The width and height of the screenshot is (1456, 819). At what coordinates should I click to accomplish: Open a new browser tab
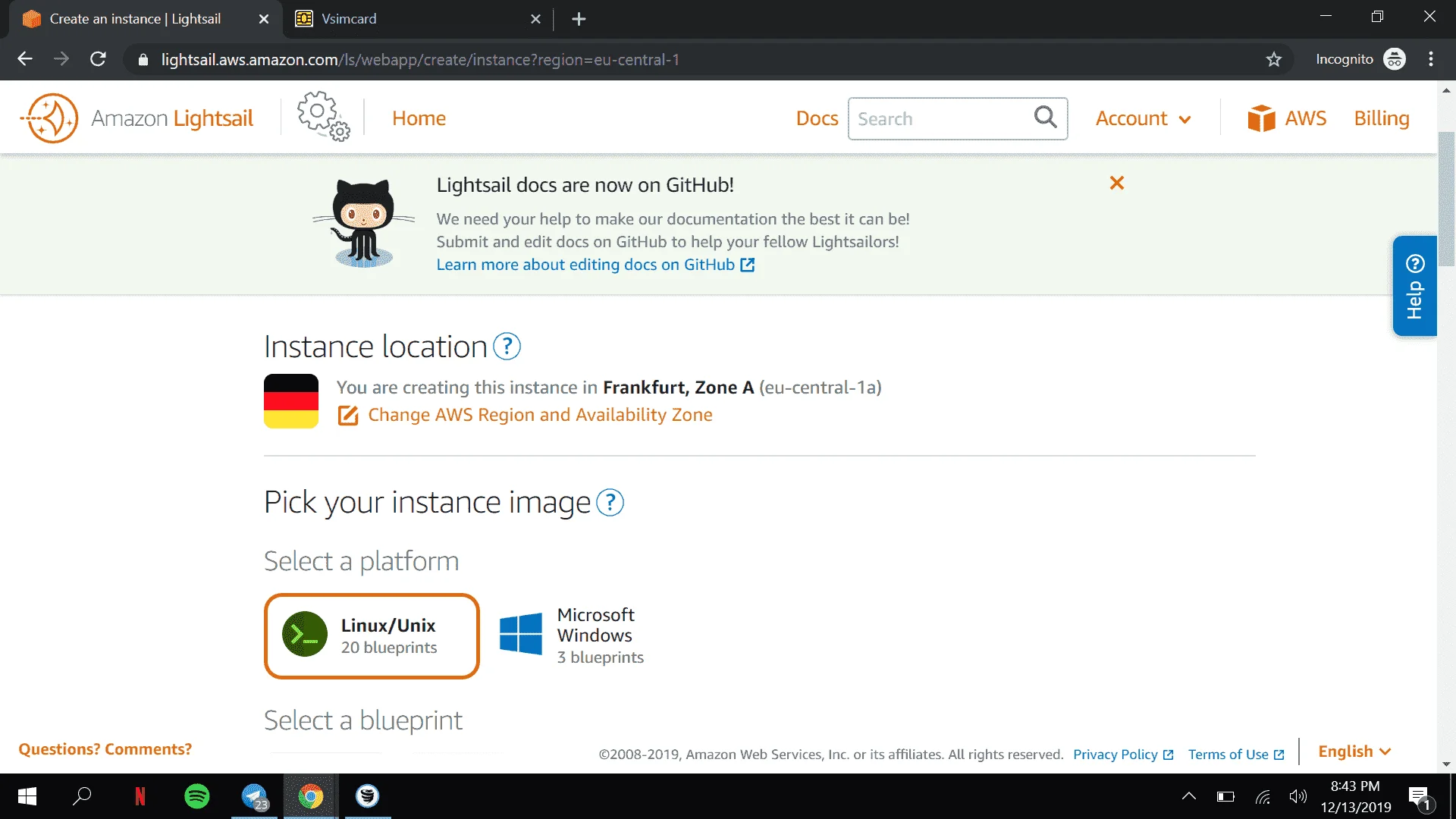(579, 19)
